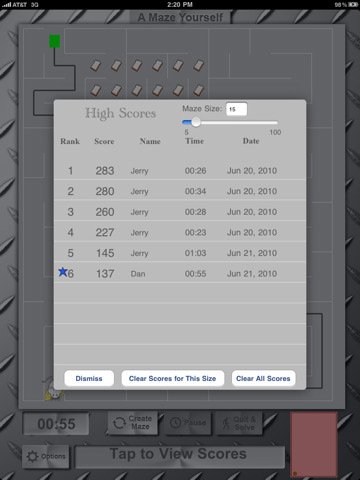Click the runner icon on Quit & Solve
The height and width of the screenshot is (480, 360).
226,423
